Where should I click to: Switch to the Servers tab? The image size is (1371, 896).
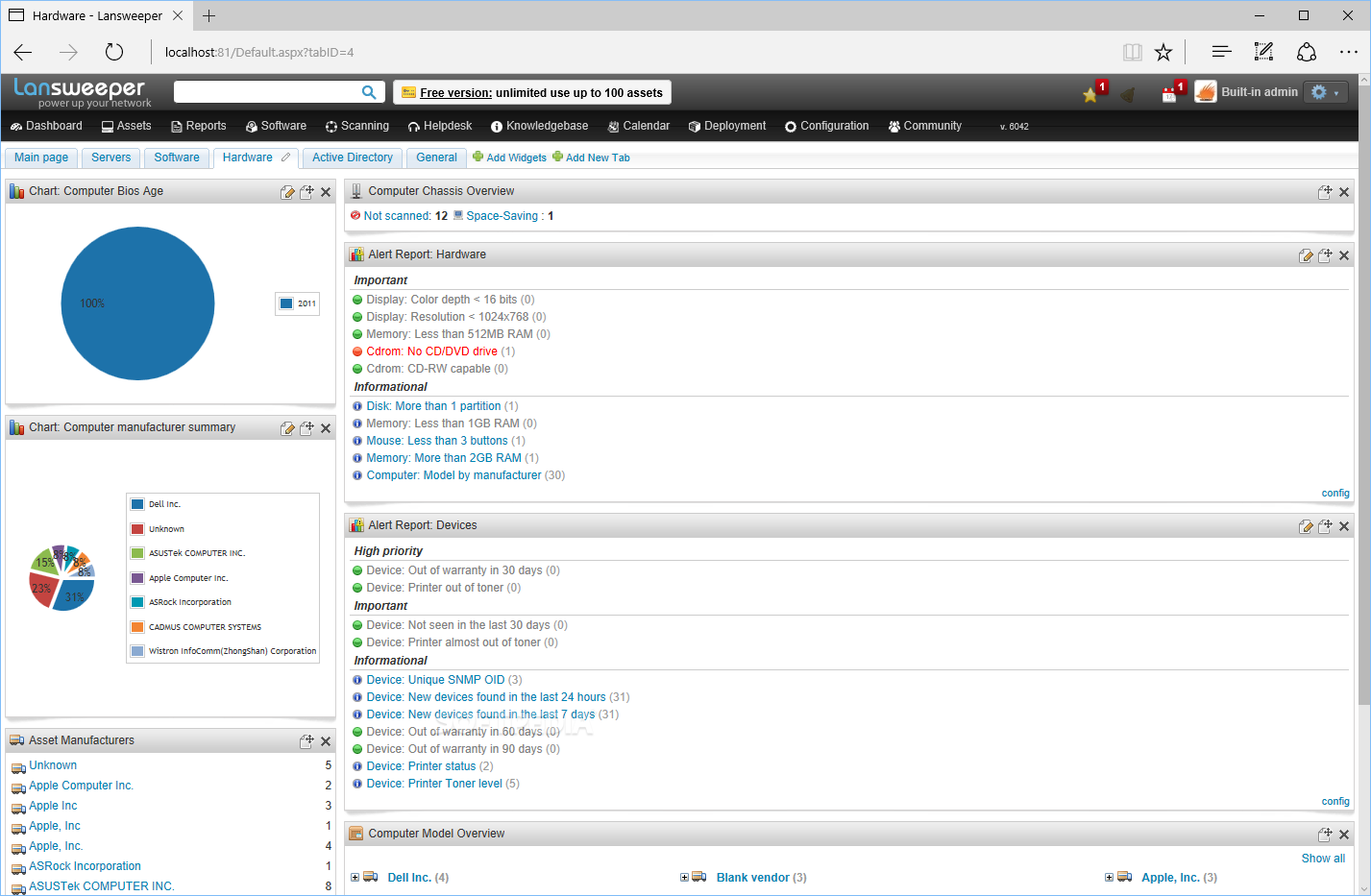pyautogui.click(x=111, y=157)
